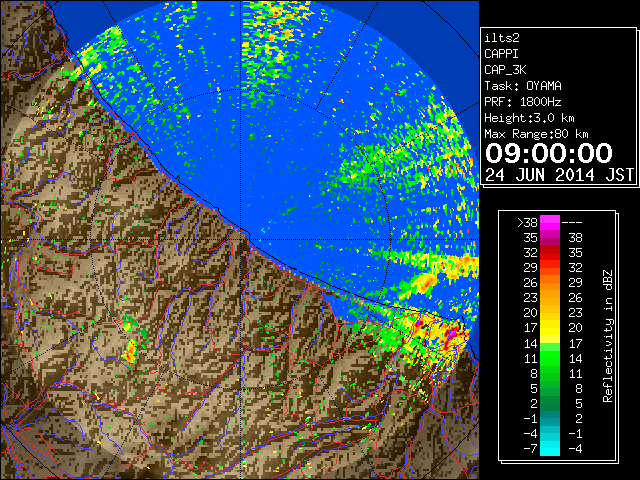Click the cyan -7 dBZ legend swatch

coord(550,448)
